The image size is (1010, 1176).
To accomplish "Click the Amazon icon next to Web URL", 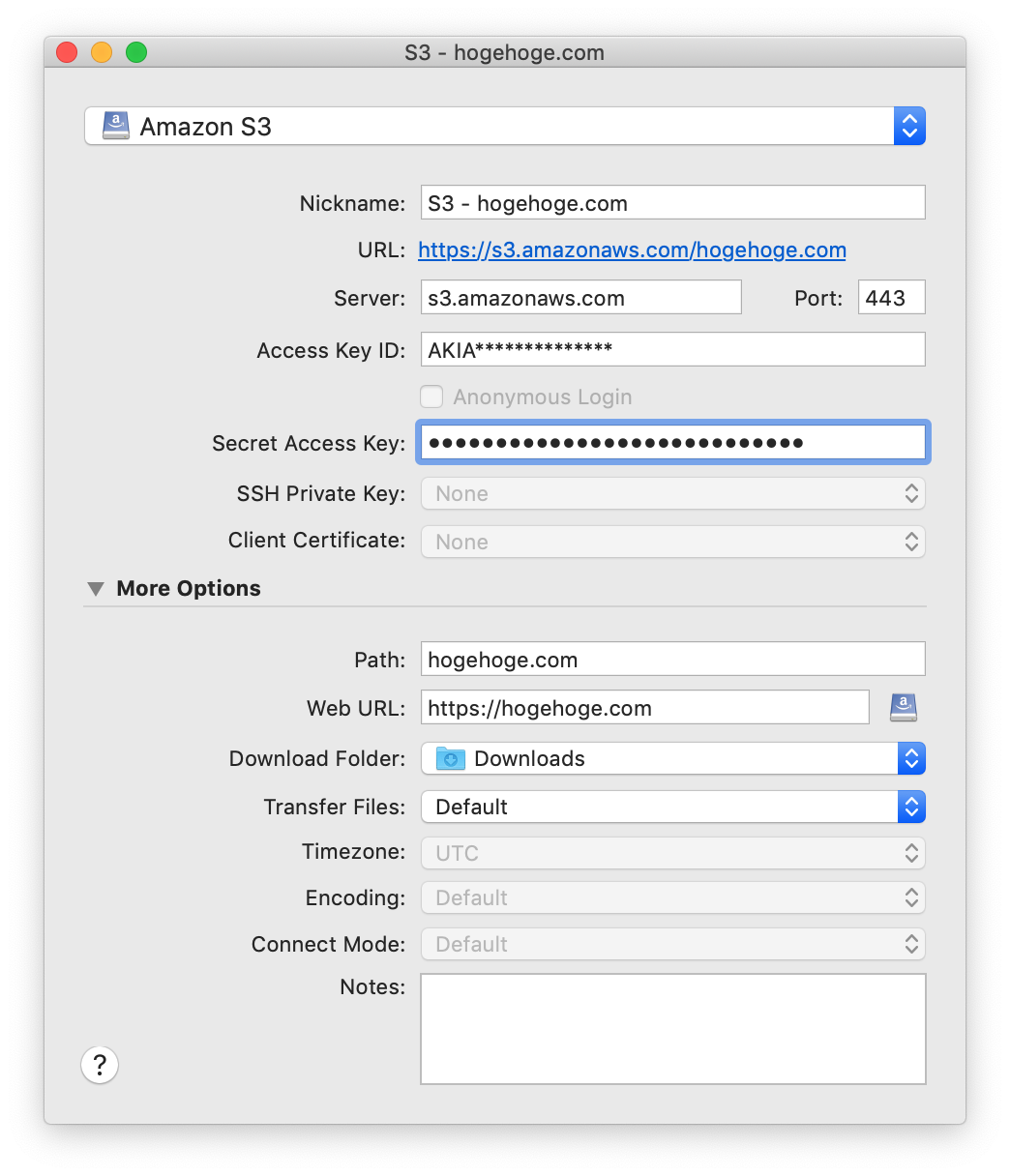I will click(x=903, y=708).
